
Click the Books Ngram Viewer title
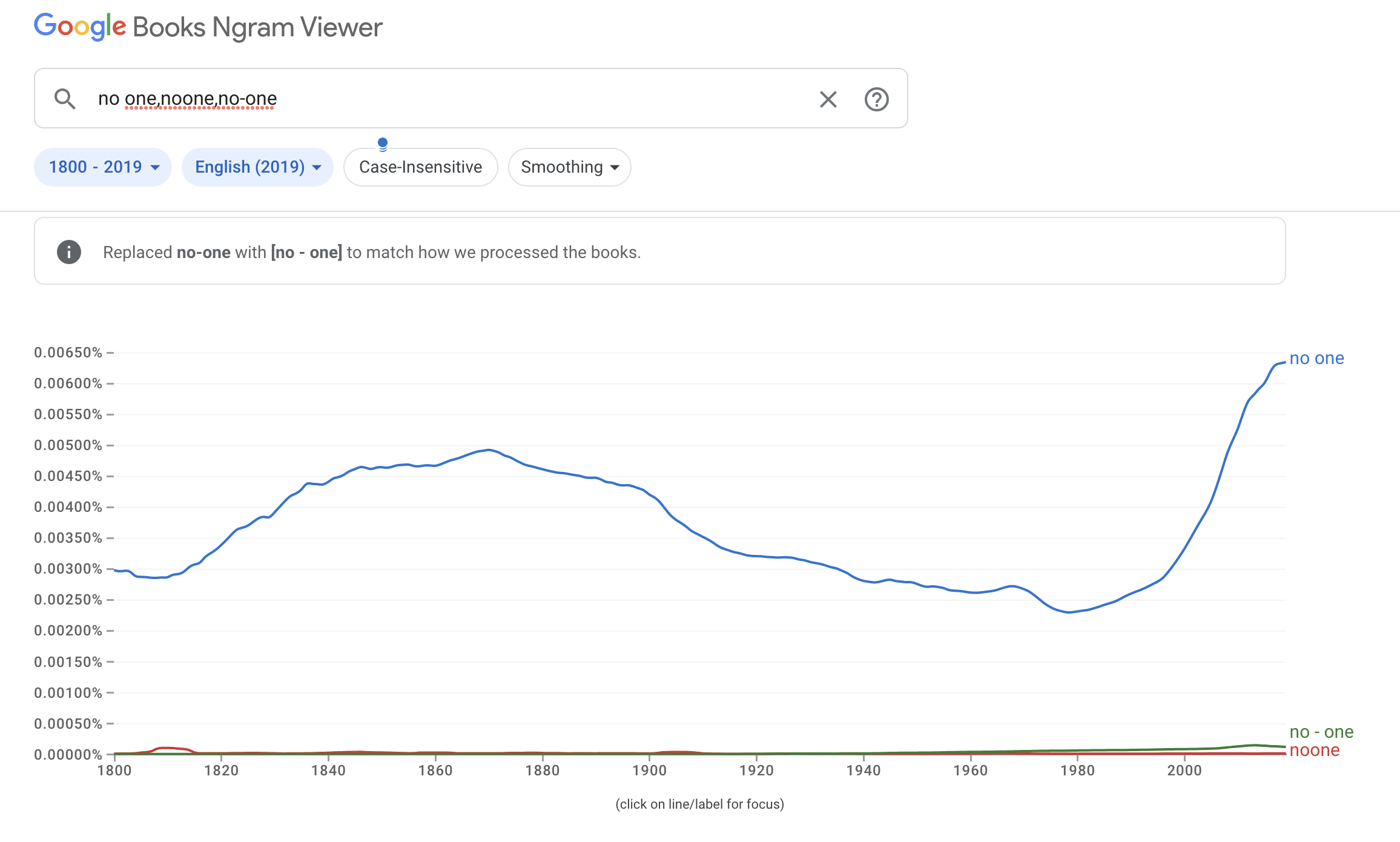point(257,27)
